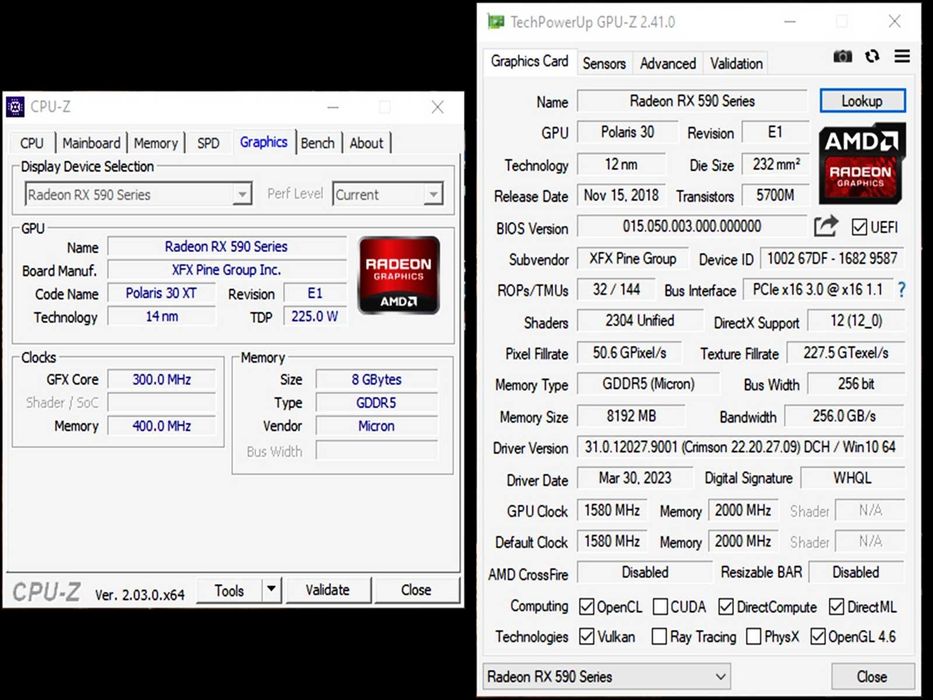Screen dimensions: 933x700
Task: Click the Close button in CPU-Z
Action: click(x=416, y=590)
